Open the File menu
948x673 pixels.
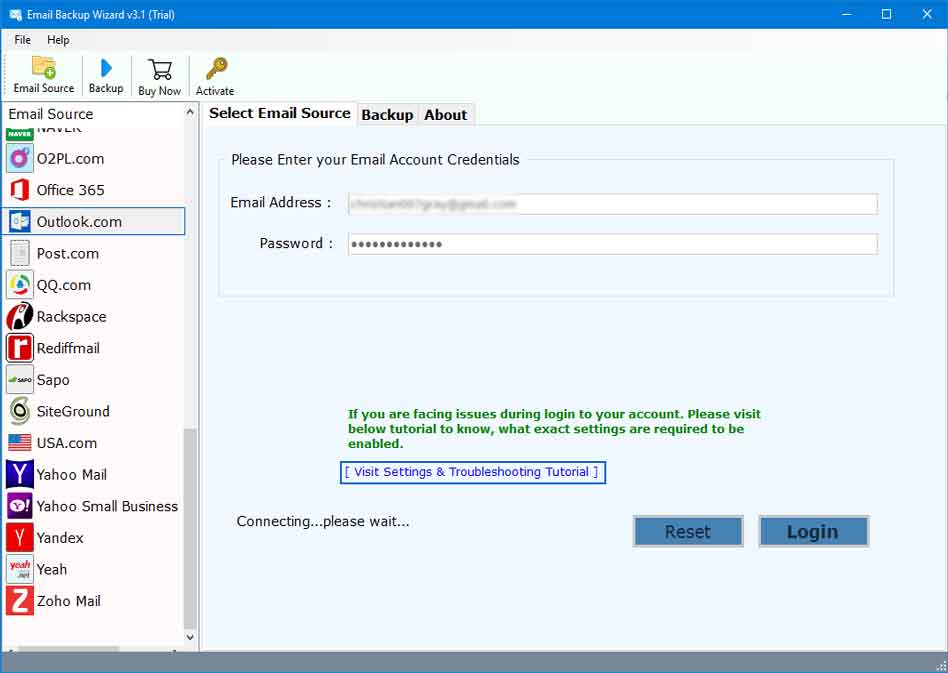pos(22,40)
